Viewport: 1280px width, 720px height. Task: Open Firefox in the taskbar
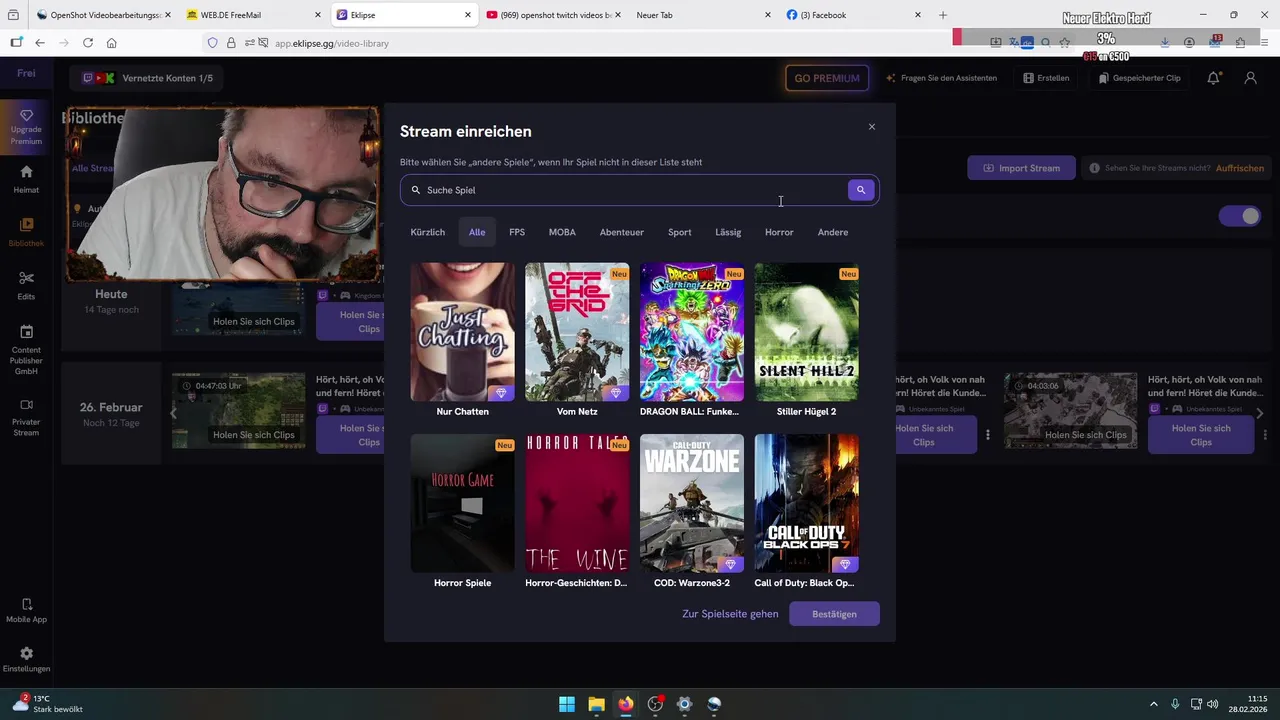(x=626, y=704)
